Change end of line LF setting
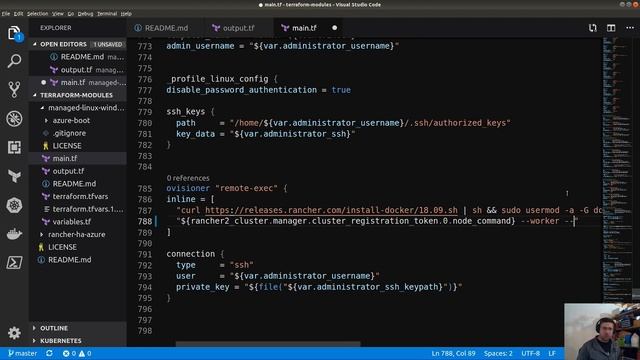 pyautogui.click(x=552, y=353)
